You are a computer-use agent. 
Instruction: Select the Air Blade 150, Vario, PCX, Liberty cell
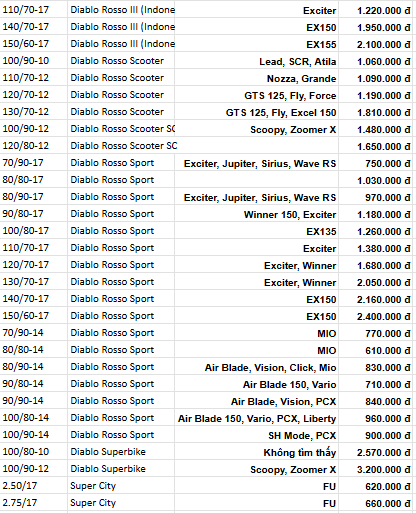256,418
